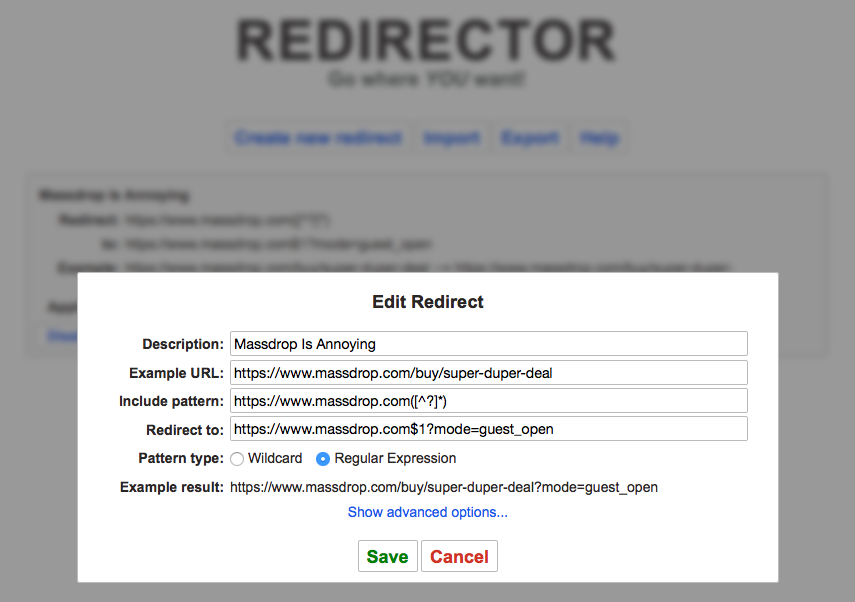
Task: Click the Example URL input field
Action: tap(488, 372)
